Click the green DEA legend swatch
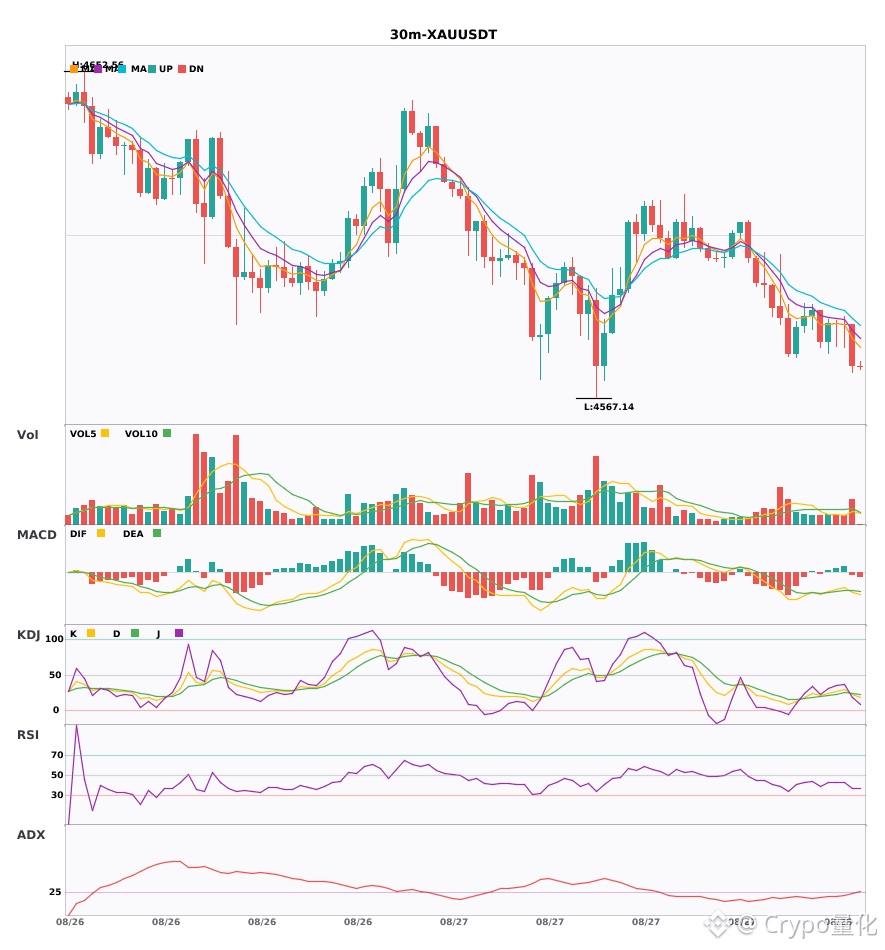Image resolution: width=885 pixels, height=950 pixels. click(157, 533)
